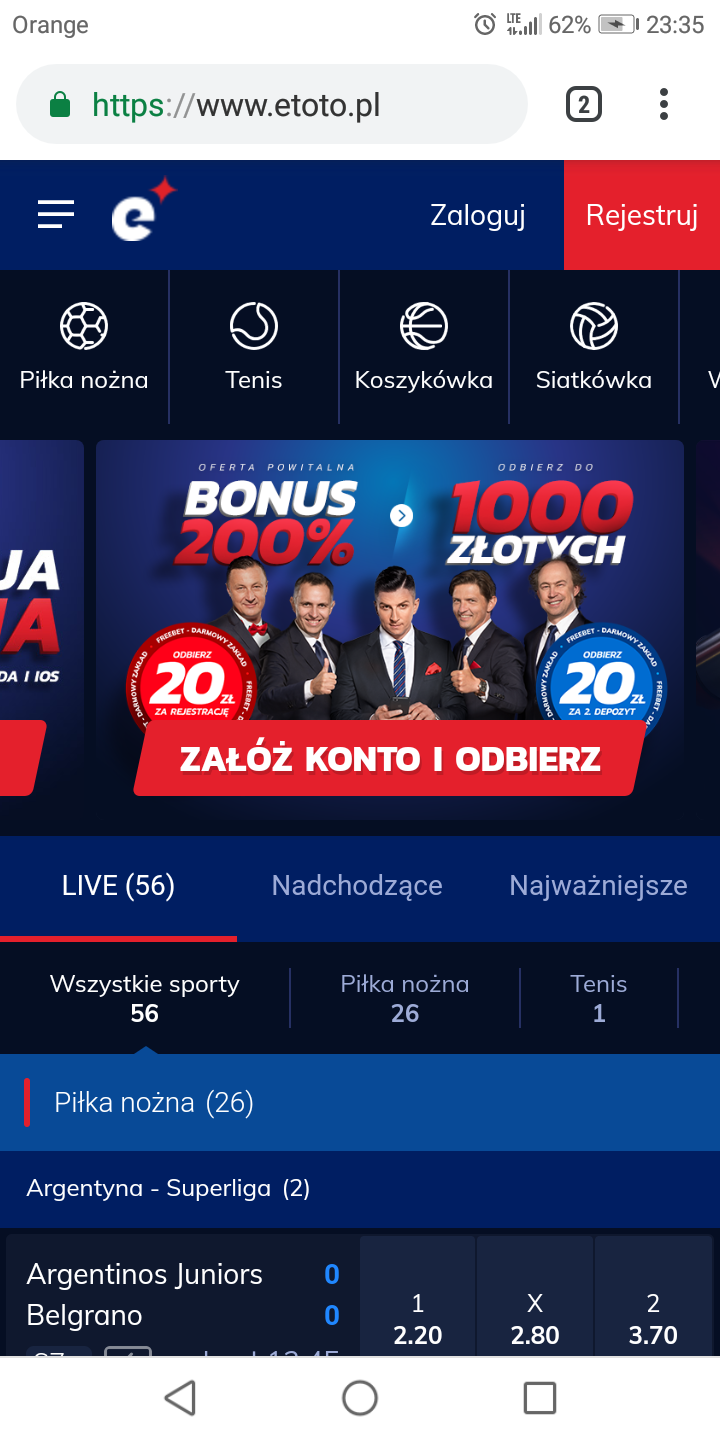Collapse the Argentyna - Superliga section

click(360, 1189)
